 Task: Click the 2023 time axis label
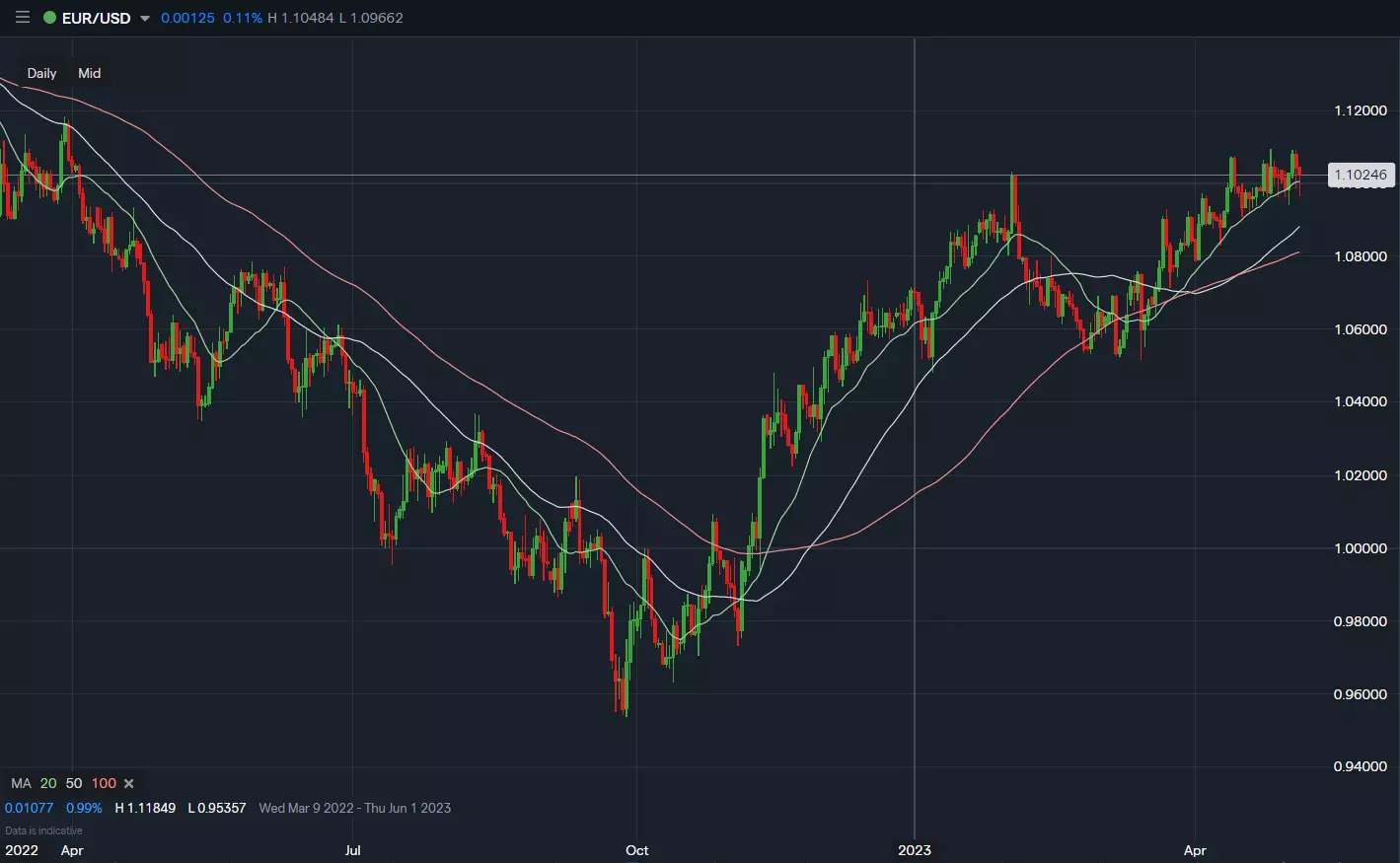915,850
